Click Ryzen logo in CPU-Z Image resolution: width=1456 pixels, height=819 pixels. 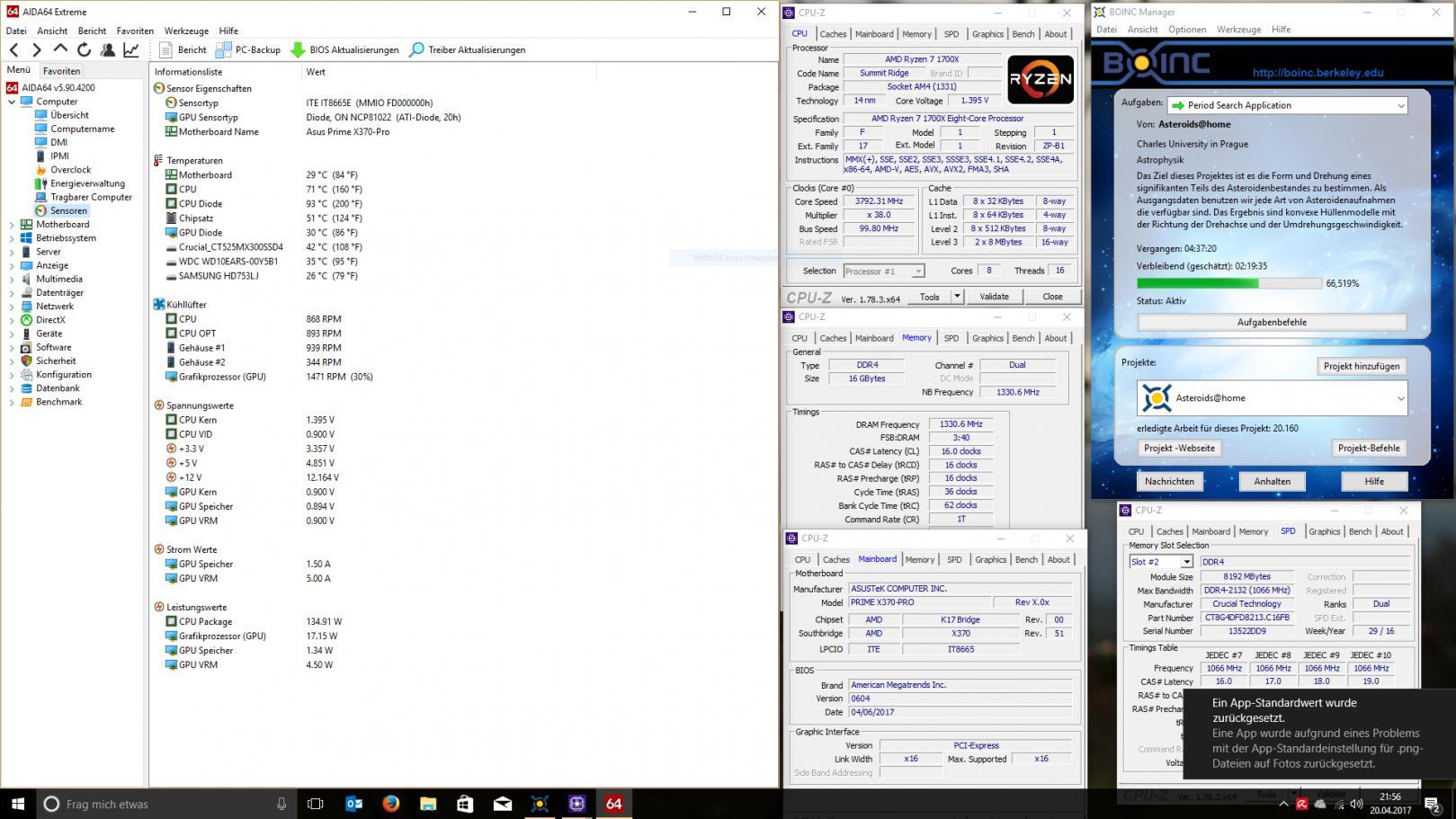[x=1040, y=79]
